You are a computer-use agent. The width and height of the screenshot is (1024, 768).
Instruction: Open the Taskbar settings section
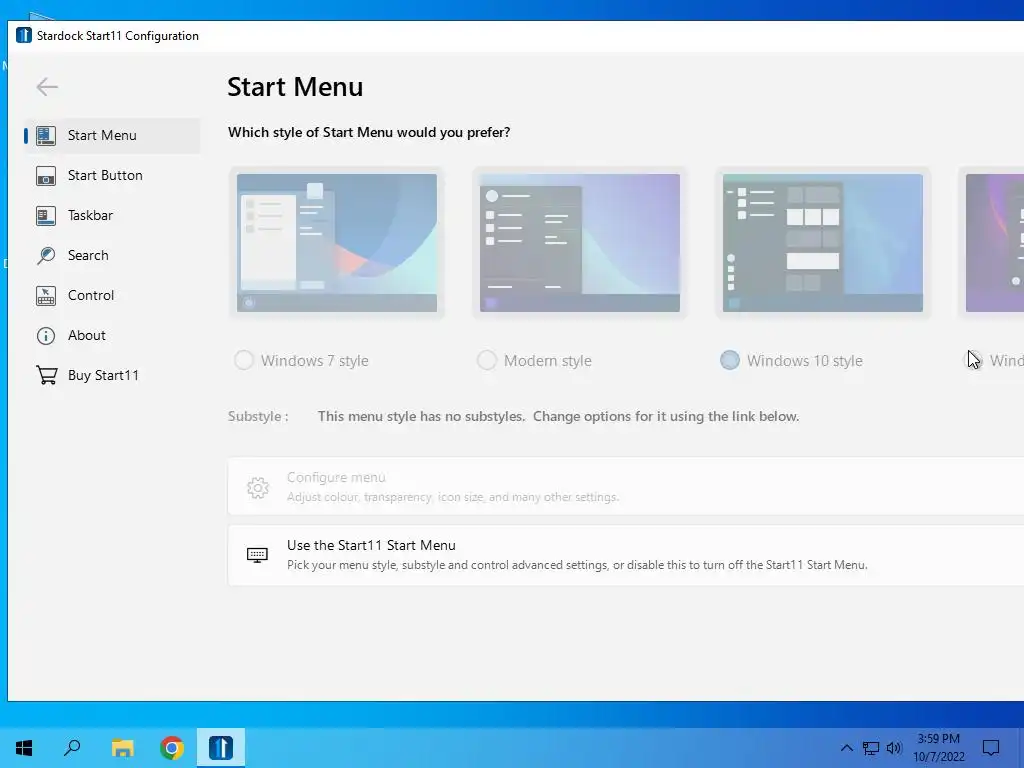[112, 216]
